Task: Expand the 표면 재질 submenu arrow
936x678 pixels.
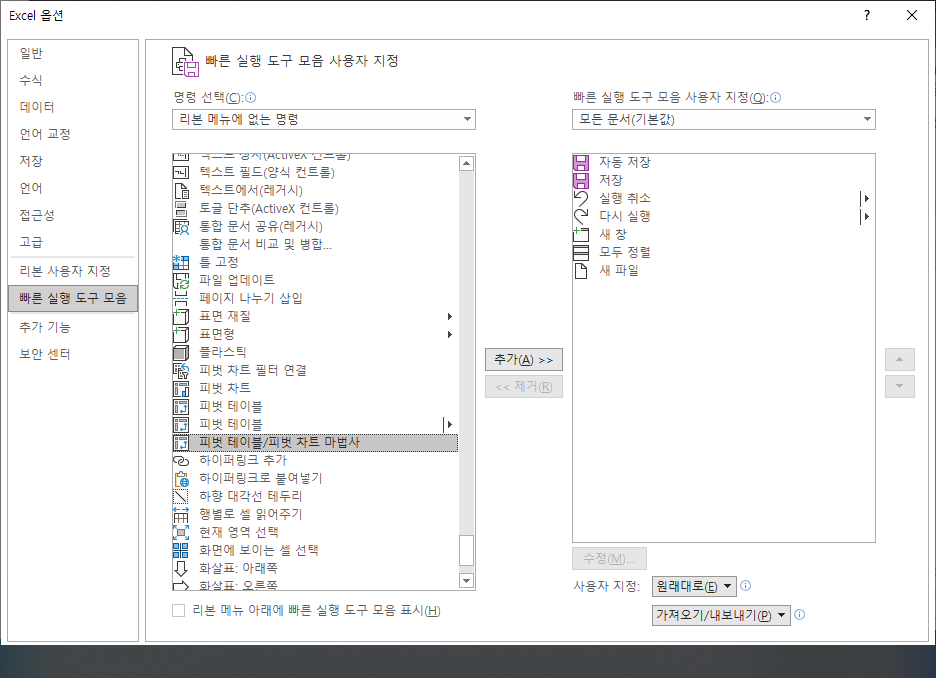Action: [450, 316]
